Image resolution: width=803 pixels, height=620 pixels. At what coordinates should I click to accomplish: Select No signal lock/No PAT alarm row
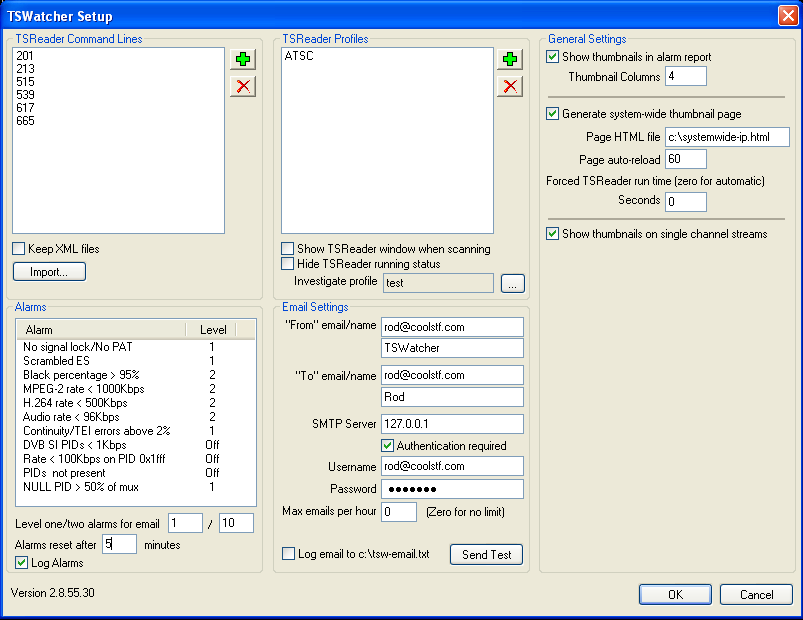(x=136, y=347)
